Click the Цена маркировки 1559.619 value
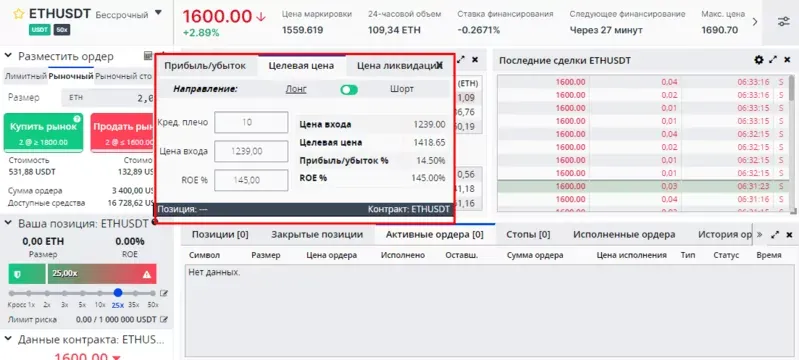The height and width of the screenshot is (360, 799). (302, 30)
